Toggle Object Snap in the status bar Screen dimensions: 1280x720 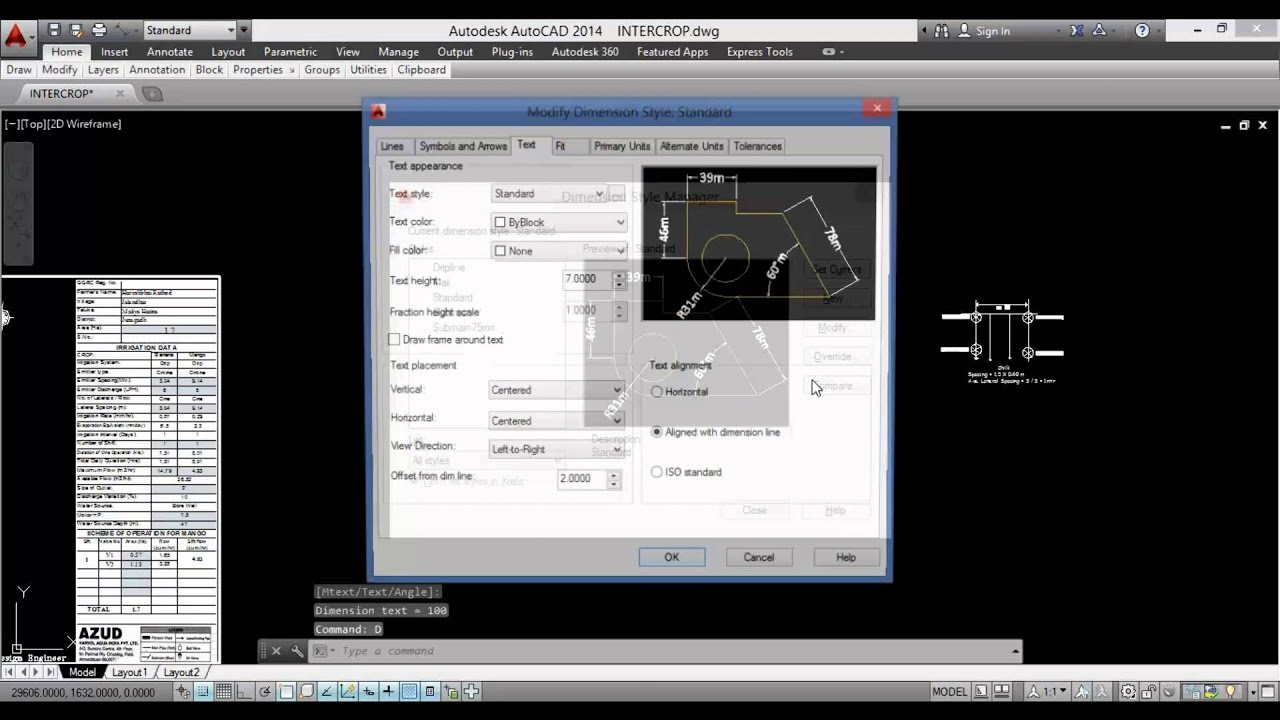tap(286, 691)
